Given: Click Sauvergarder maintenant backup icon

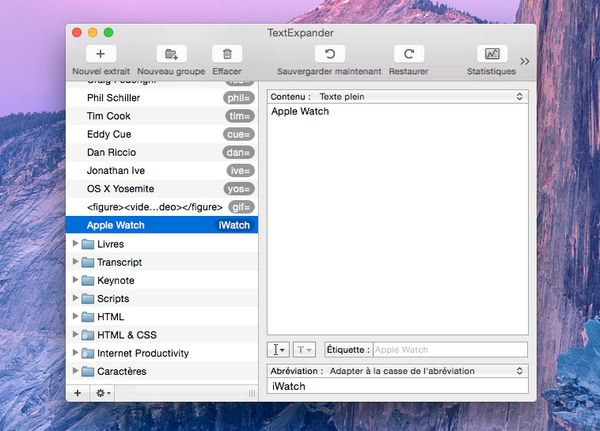Looking at the screenshot, I should [329, 54].
